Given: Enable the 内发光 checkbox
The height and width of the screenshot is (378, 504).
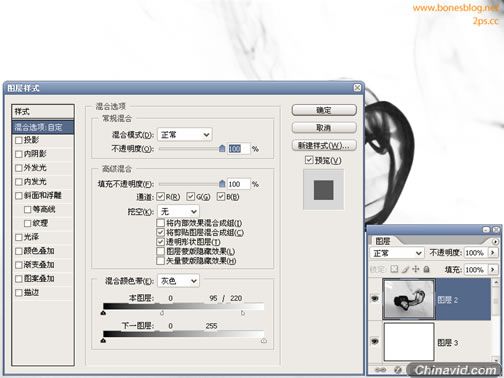Looking at the screenshot, I should pyautogui.click(x=19, y=182).
